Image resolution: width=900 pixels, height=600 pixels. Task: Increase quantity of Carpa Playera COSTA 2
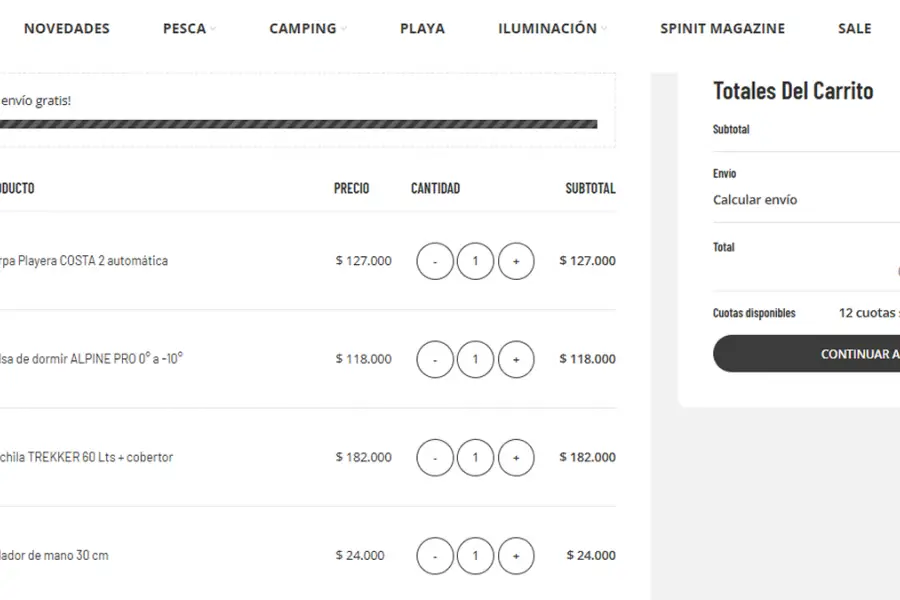pyautogui.click(x=516, y=261)
